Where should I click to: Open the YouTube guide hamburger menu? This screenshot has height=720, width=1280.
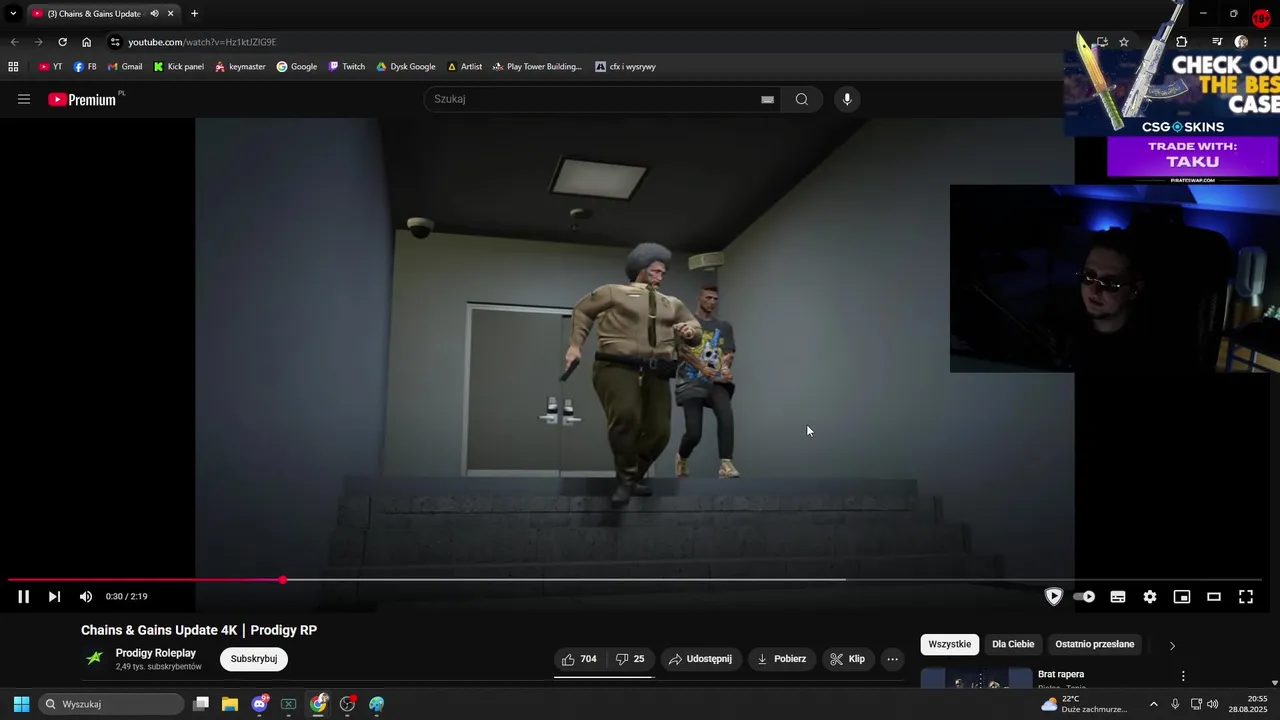click(x=24, y=99)
